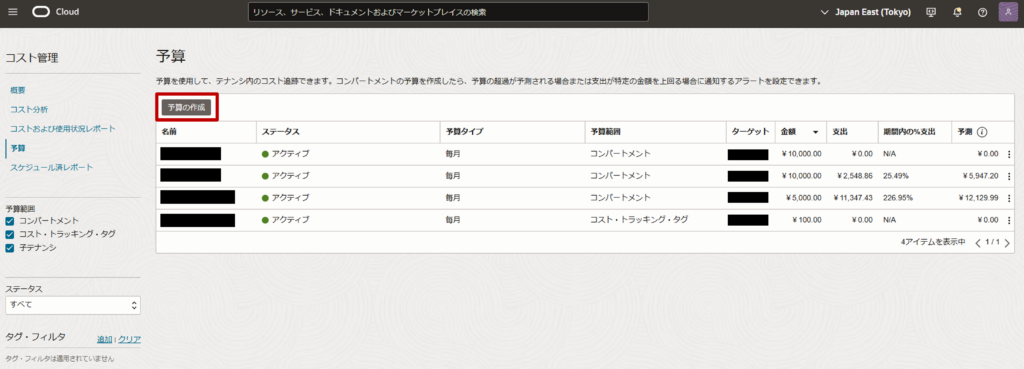Screen dimensions: 1024x369
Task: Click the 予算の作成 button
Action: click(186, 107)
